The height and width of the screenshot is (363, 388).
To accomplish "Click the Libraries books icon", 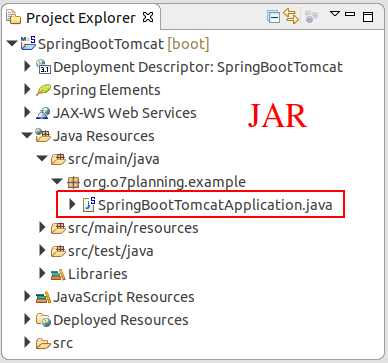I will click(x=58, y=274).
